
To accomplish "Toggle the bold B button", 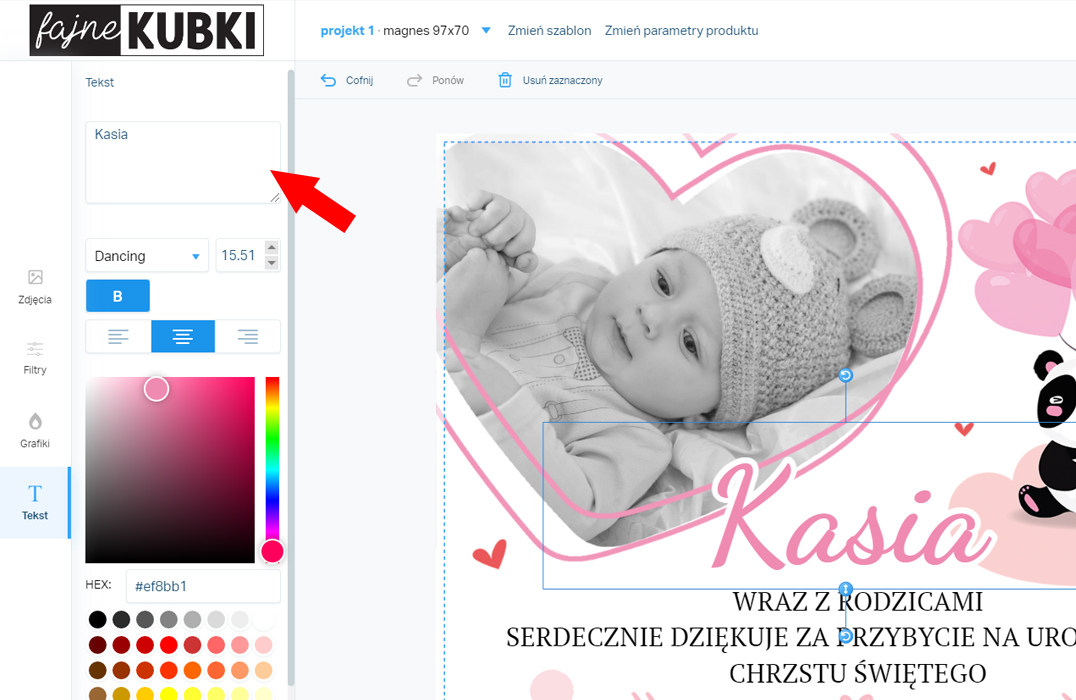I will click(117, 296).
